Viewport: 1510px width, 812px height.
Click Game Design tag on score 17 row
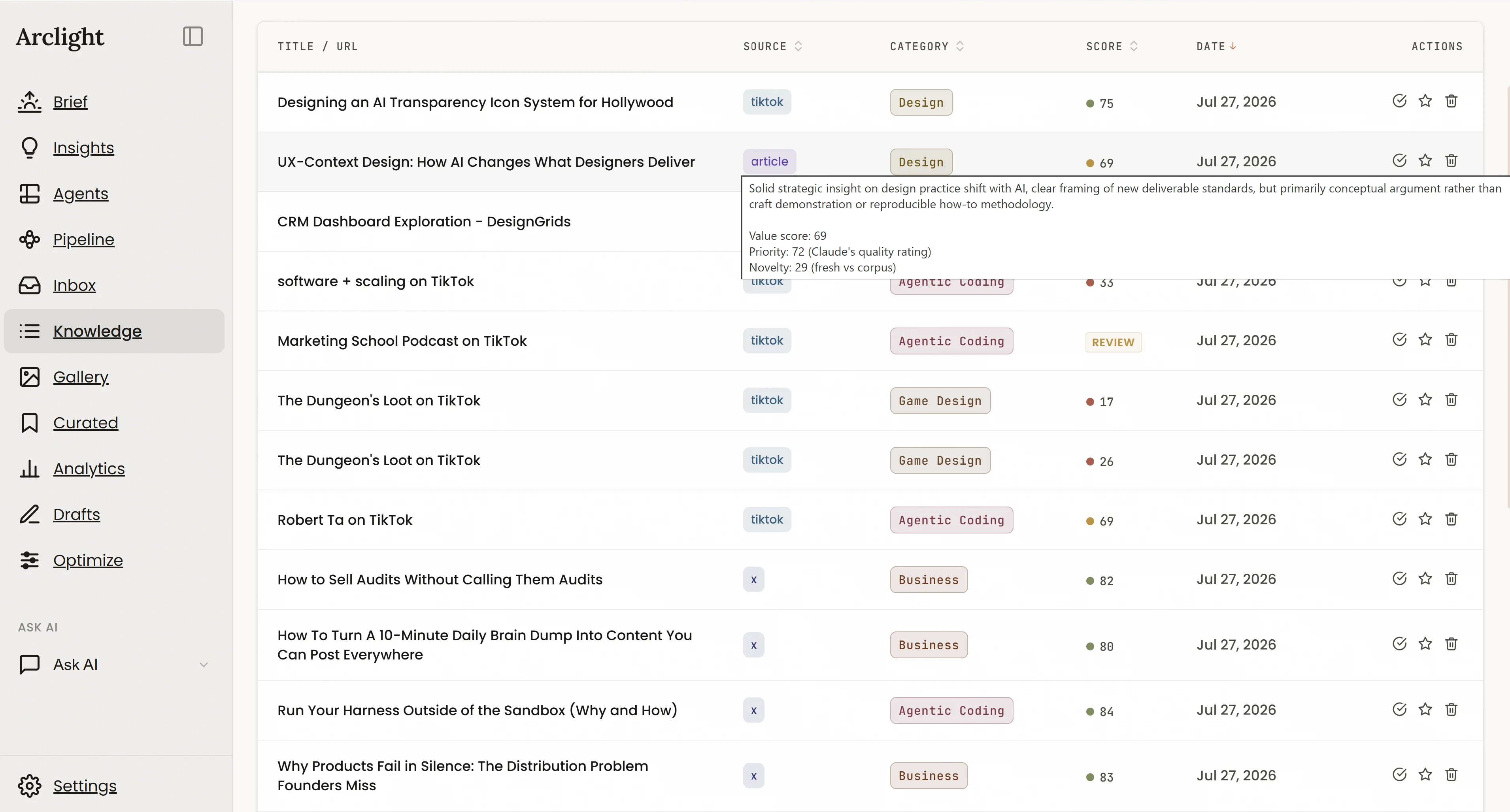click(x=940, y=401)
